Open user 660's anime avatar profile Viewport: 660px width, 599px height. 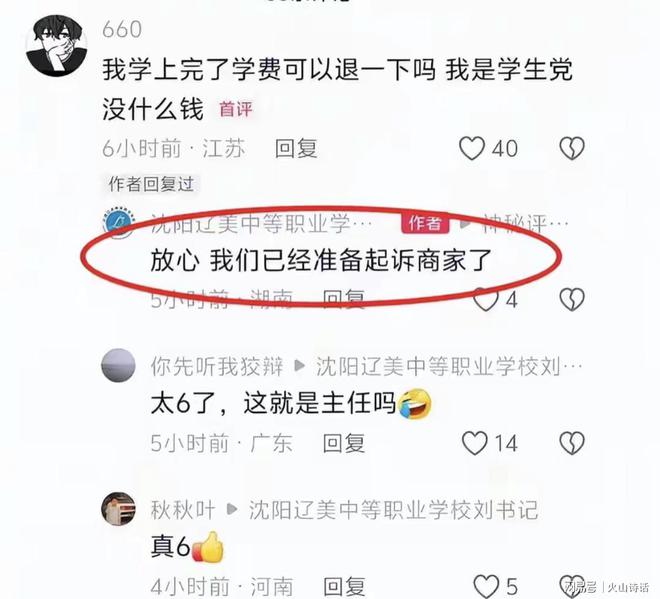click(56, 45)
